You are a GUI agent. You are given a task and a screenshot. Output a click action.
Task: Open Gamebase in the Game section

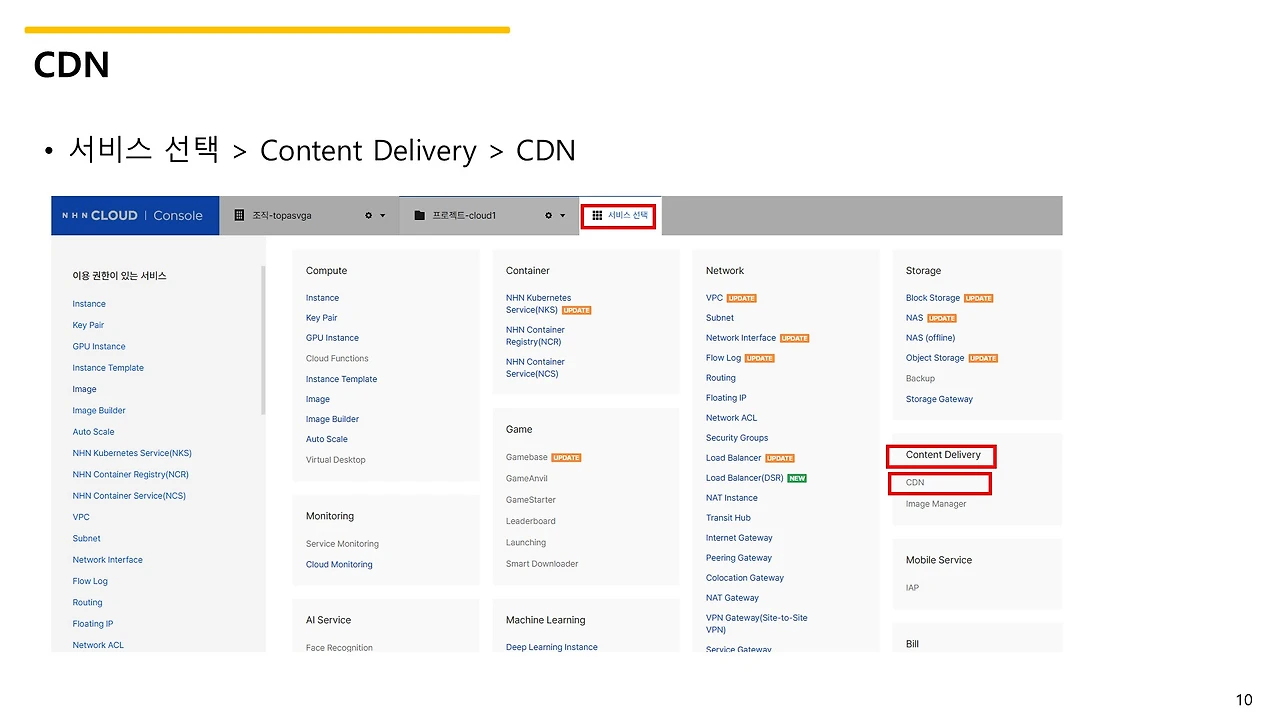[x=526, y=458]
